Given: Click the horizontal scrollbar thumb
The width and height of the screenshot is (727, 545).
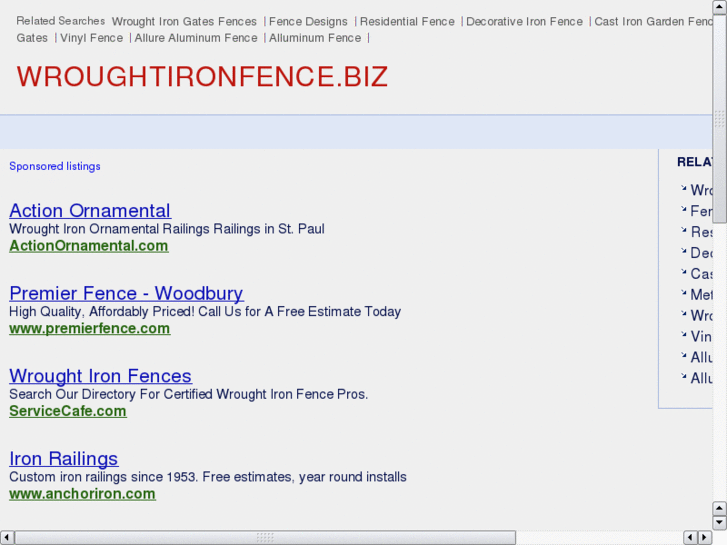Looking at the screenshot, I should click(x=265, y=537).
